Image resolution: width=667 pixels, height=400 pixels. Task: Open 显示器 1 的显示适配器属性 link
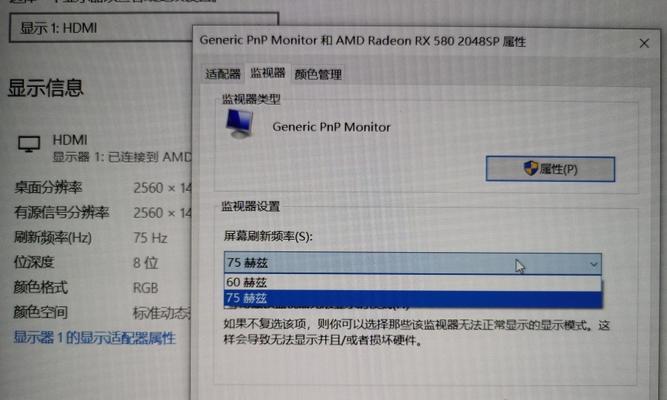[94, 338]
